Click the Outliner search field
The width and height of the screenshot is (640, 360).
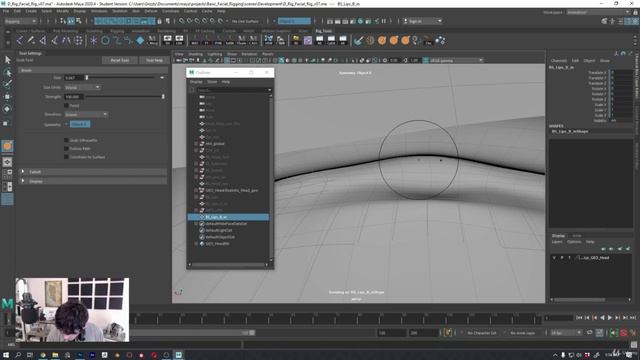tap(233, 90)
